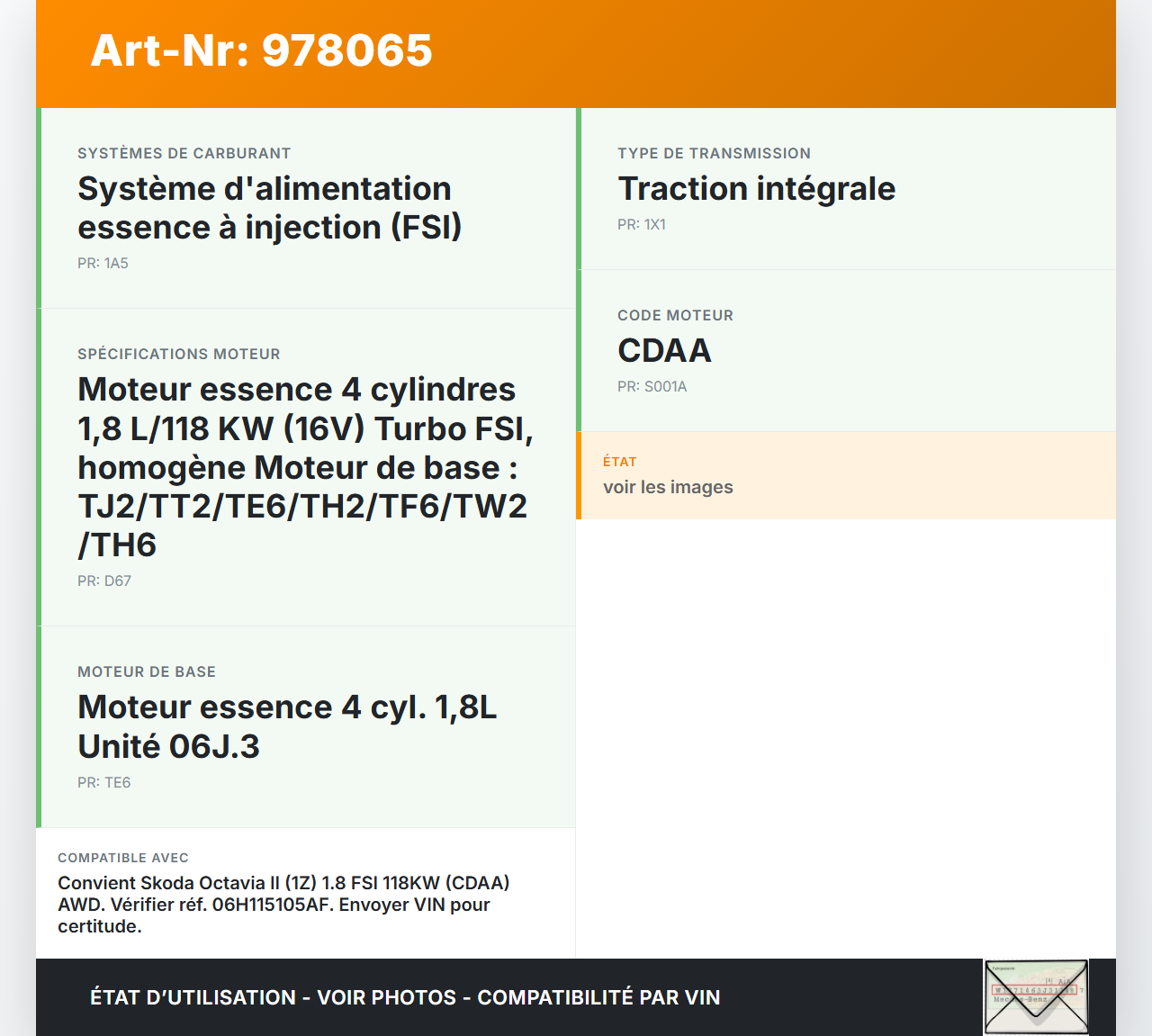Viewport: 1152px width, 1036px height.
Task: Click the 'Compatibilité par VIN' footer banner text
Action: 598,997
